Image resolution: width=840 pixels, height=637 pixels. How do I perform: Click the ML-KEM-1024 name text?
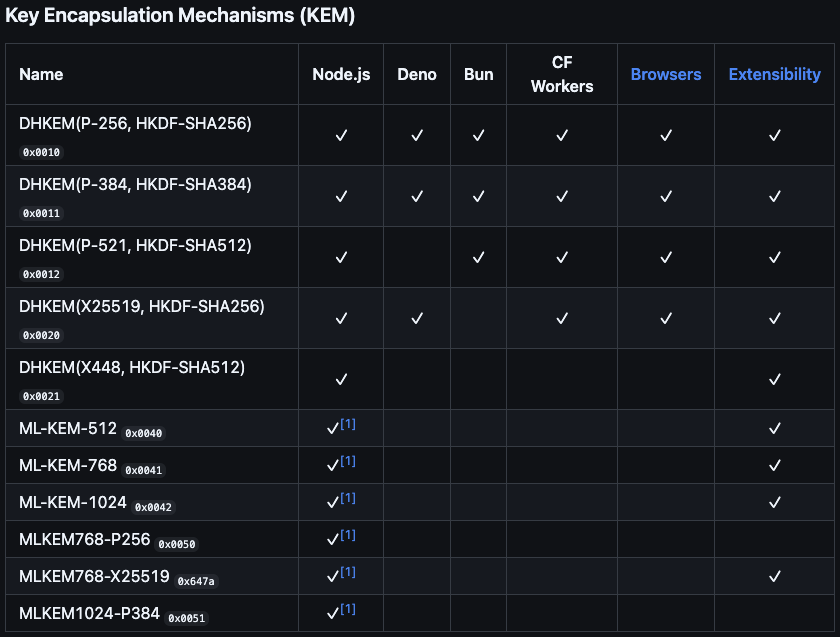coord(72,503)
